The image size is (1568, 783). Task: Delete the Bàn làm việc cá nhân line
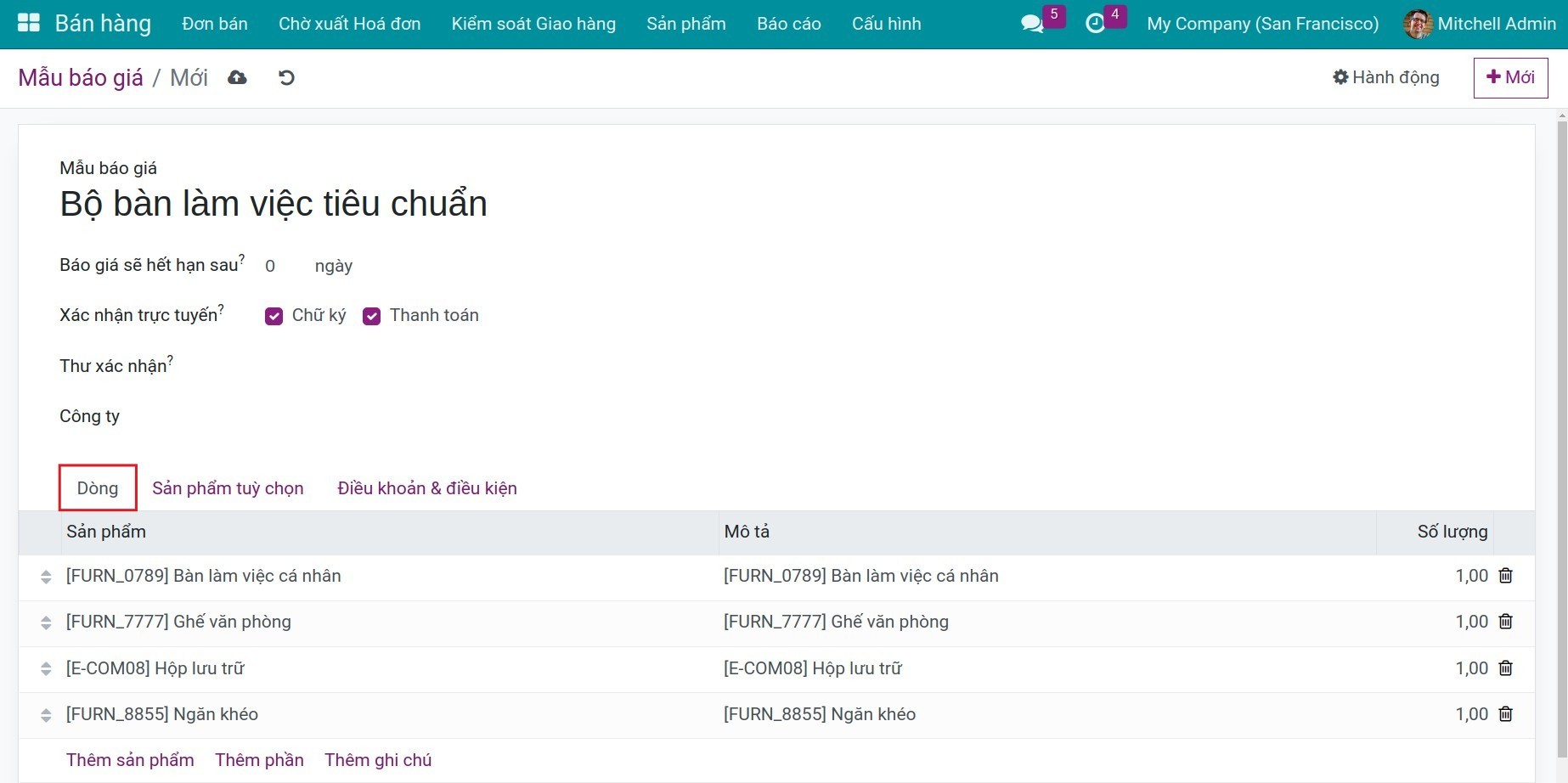click(x=1505, y=576)
